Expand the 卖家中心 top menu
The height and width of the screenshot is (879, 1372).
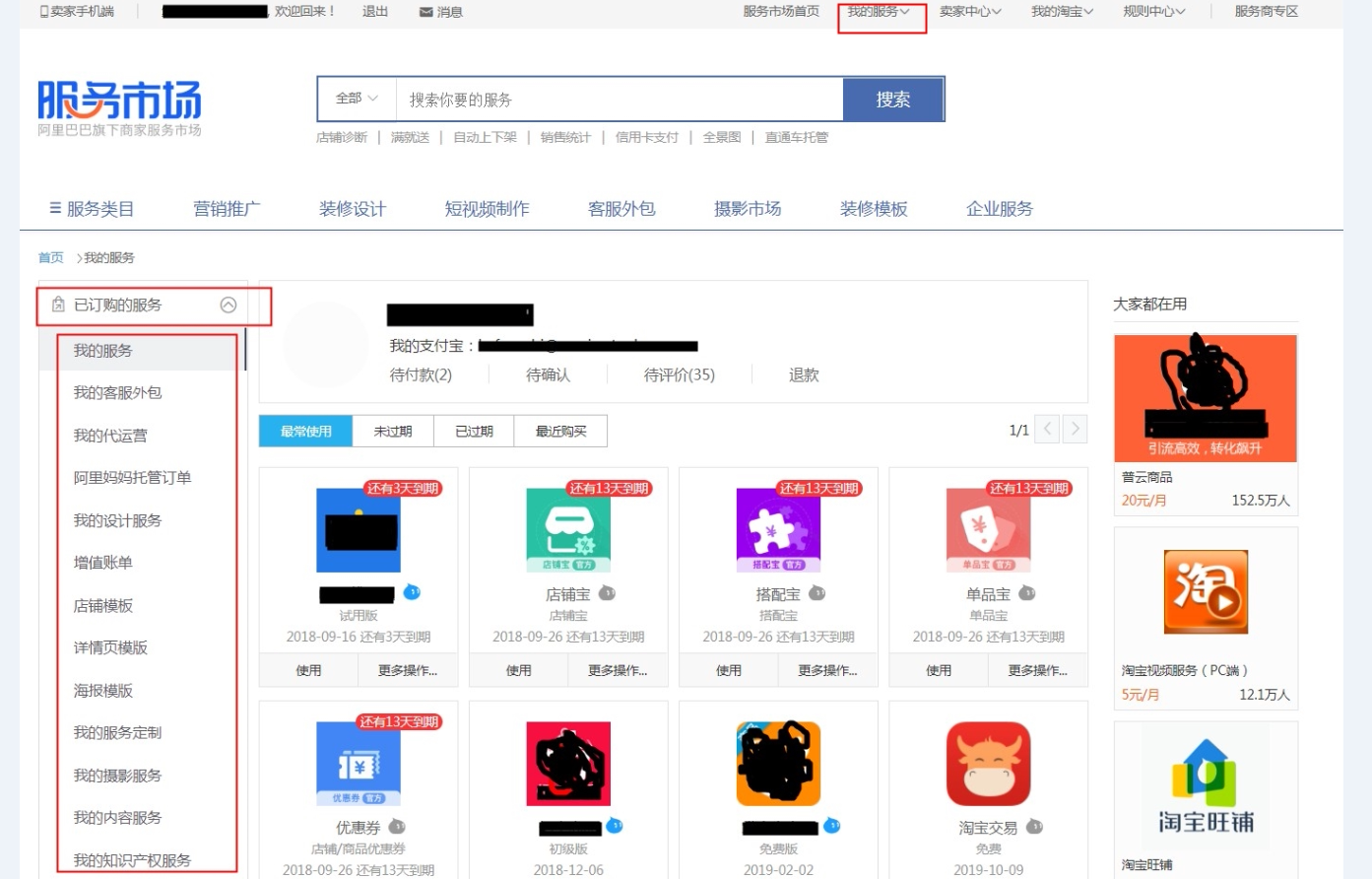[970, 12]
